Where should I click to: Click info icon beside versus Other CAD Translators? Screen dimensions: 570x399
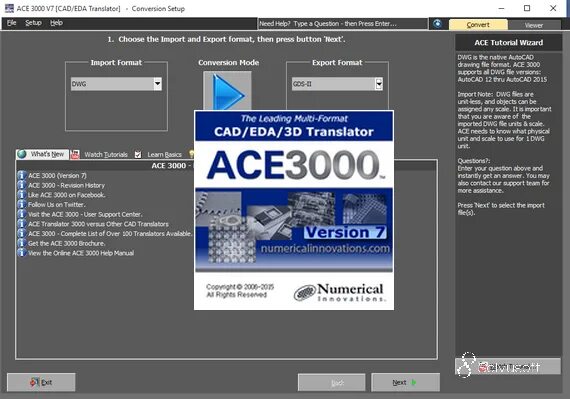click(x=21, y=224)
